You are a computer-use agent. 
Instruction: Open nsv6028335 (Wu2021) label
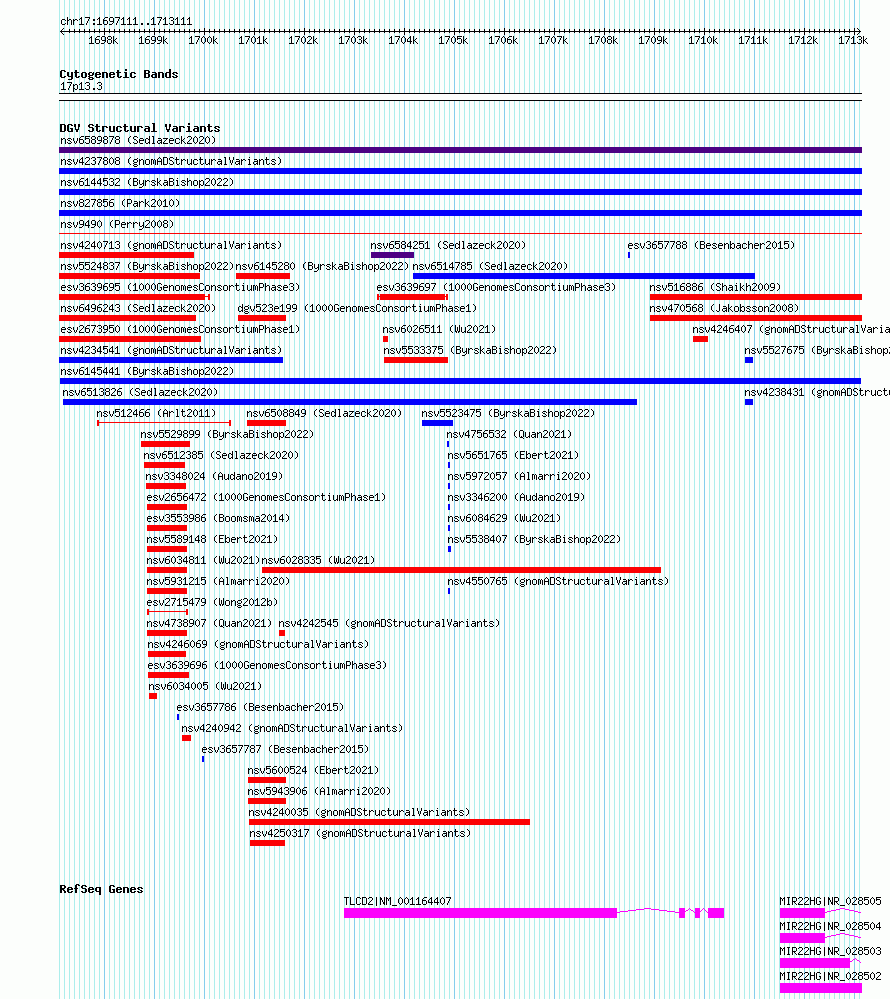click(319, 561)
